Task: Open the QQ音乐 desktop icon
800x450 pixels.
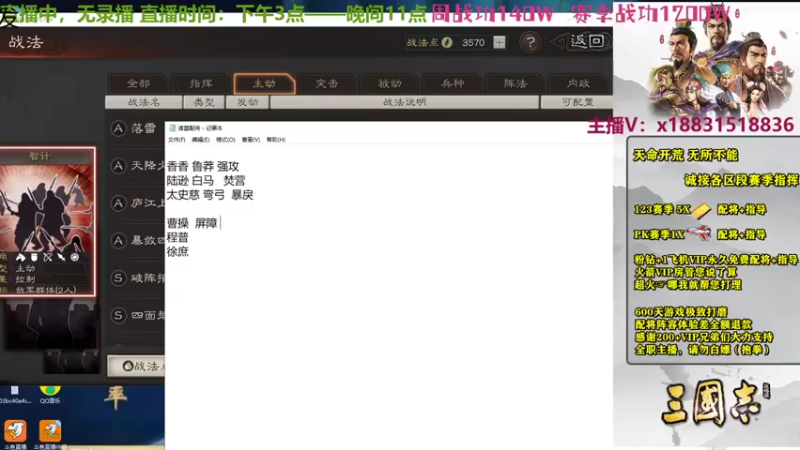Action: click(x=50, y=394)
